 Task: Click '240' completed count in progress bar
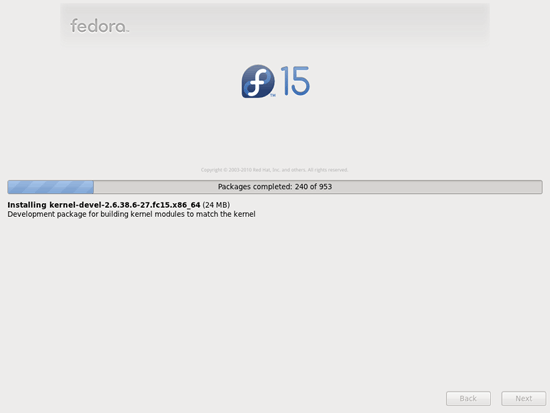pos(301,187)
